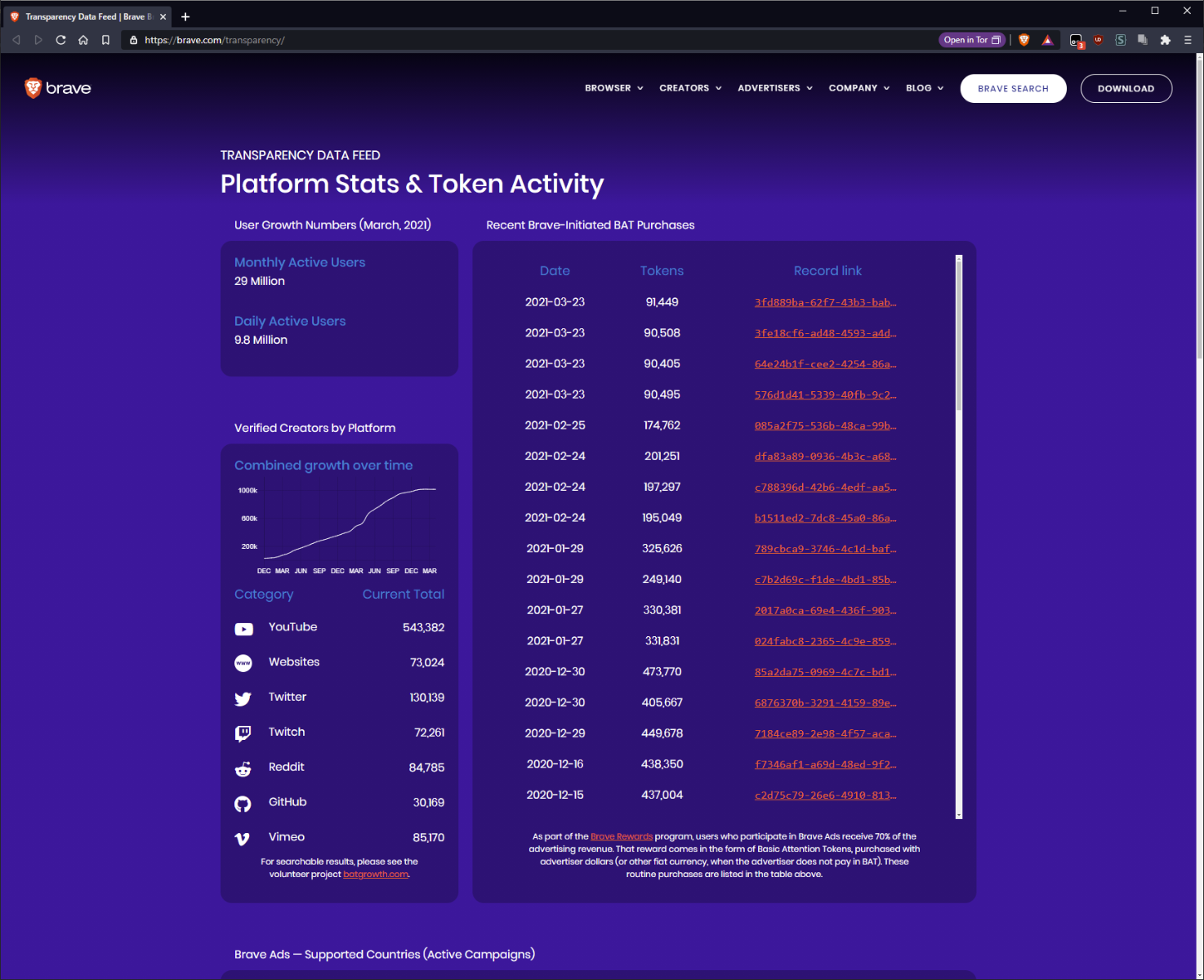Open the Brave Rewards program link
This screenshot has height=980, width=1204.
tap(622, 836)
